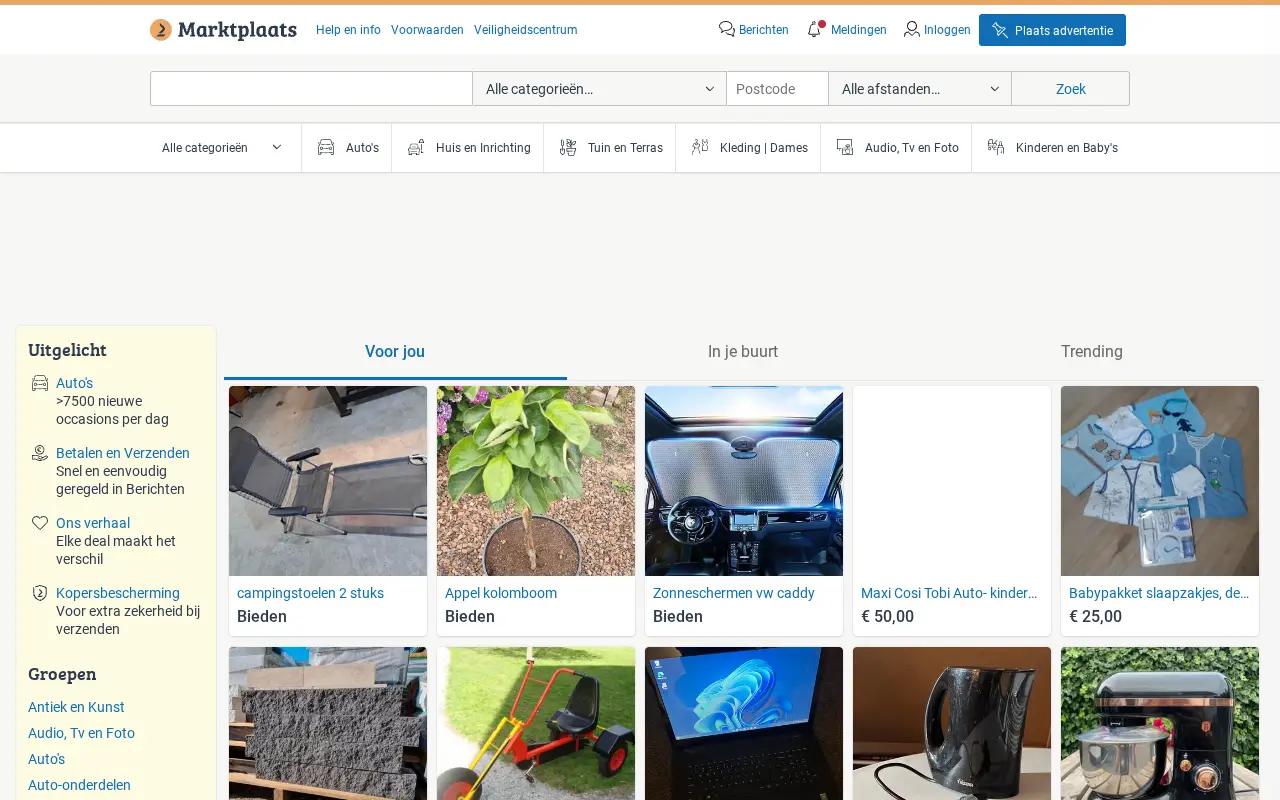
Task: Click the Huis en Inrichting furniture icon
Action: tap(416, 147)
